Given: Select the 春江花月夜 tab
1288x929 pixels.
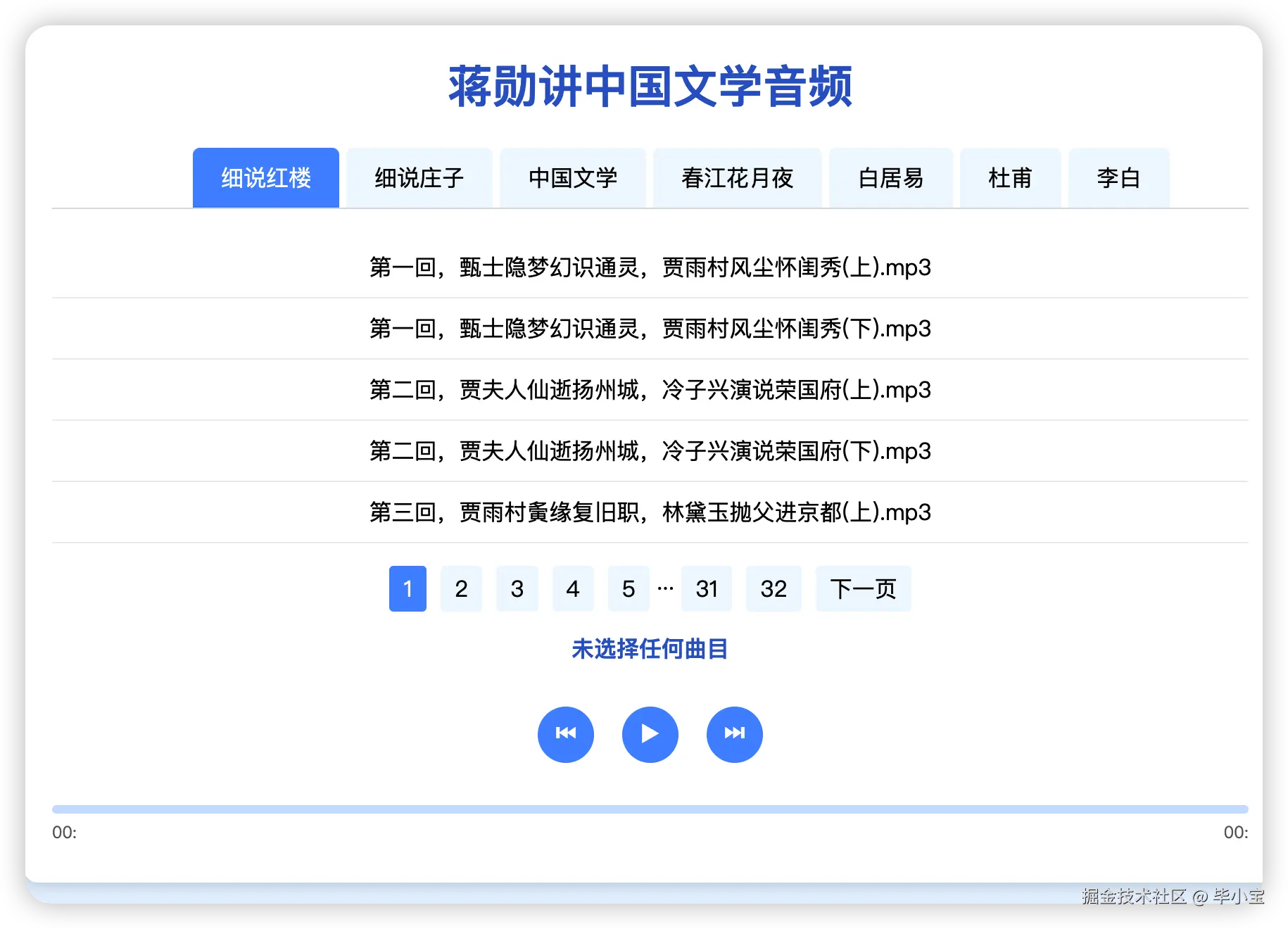Looking at the screenshot, I should (737, 178).
